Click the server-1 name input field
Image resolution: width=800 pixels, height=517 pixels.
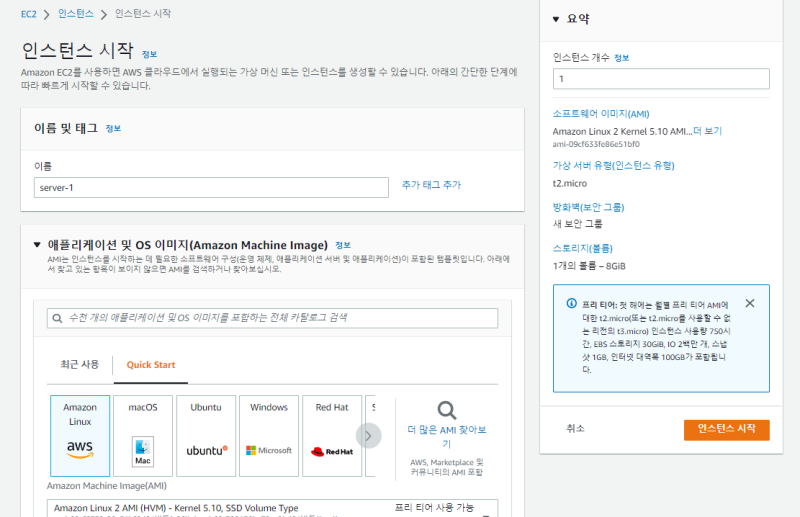pyautogui.click(x=211, y=187)
